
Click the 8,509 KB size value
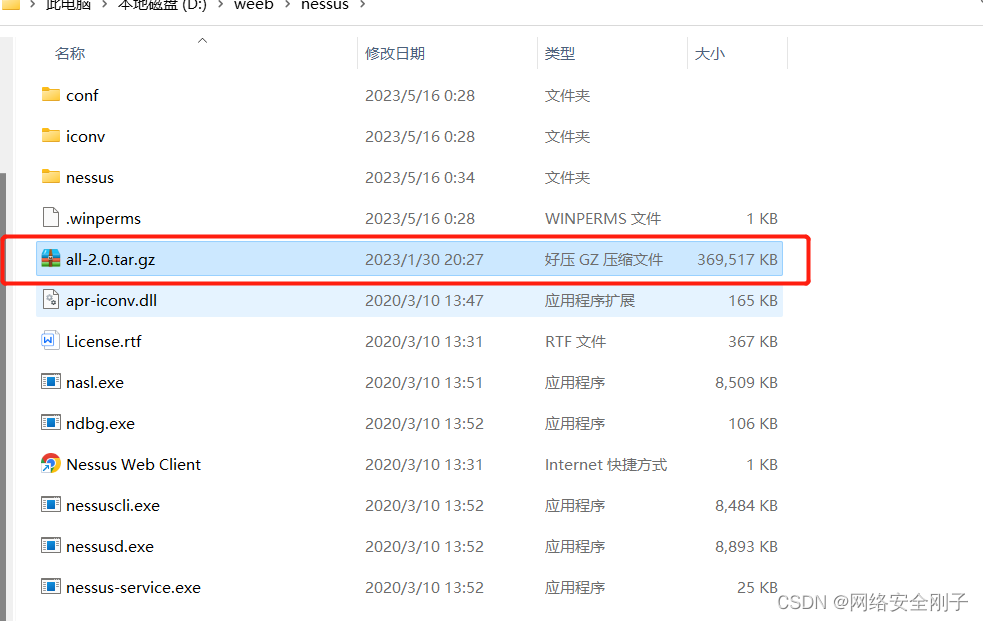(x=747, y=383)
